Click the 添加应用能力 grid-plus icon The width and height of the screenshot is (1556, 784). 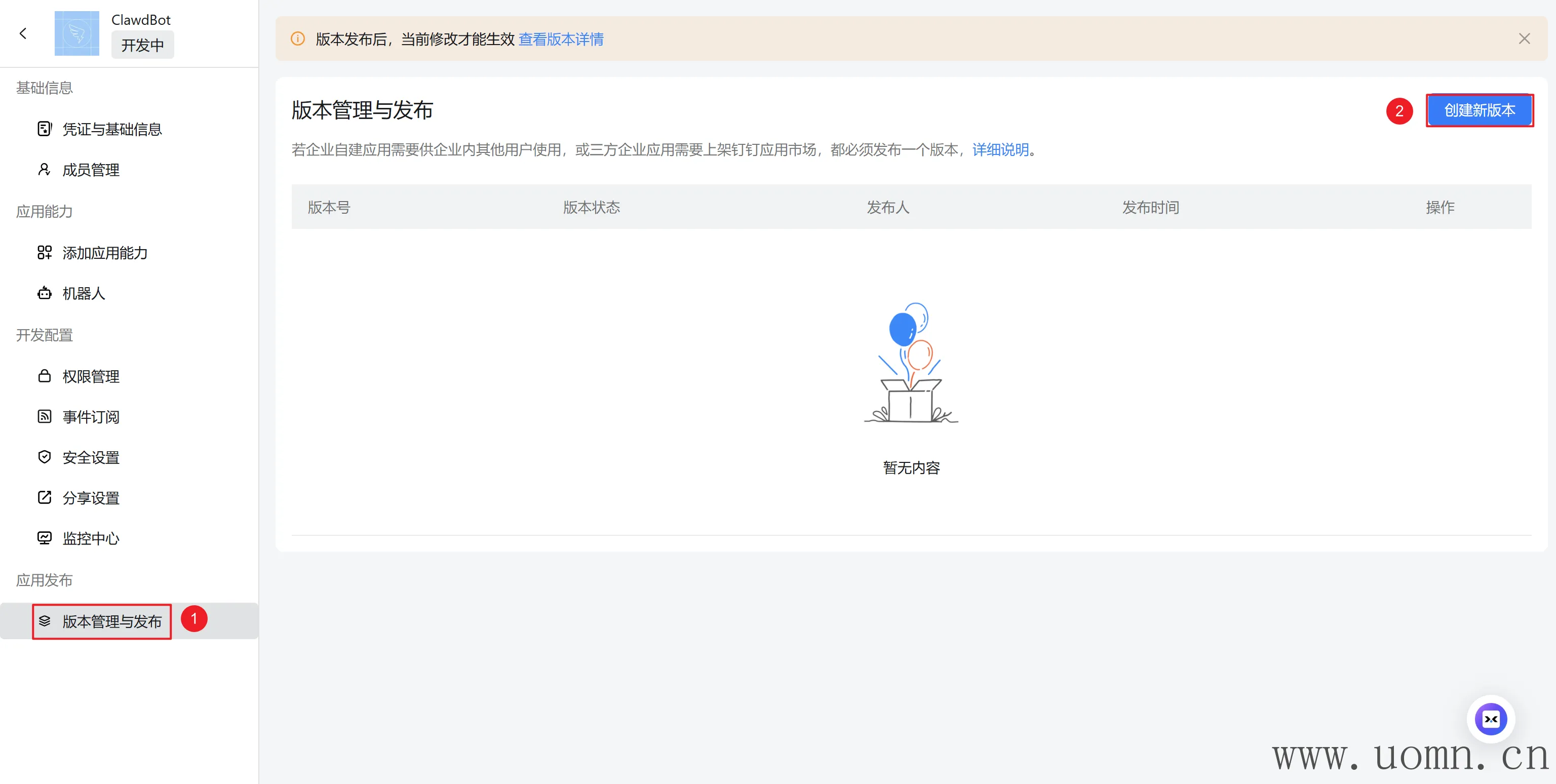pyautogui.click(x=44, y=253)
